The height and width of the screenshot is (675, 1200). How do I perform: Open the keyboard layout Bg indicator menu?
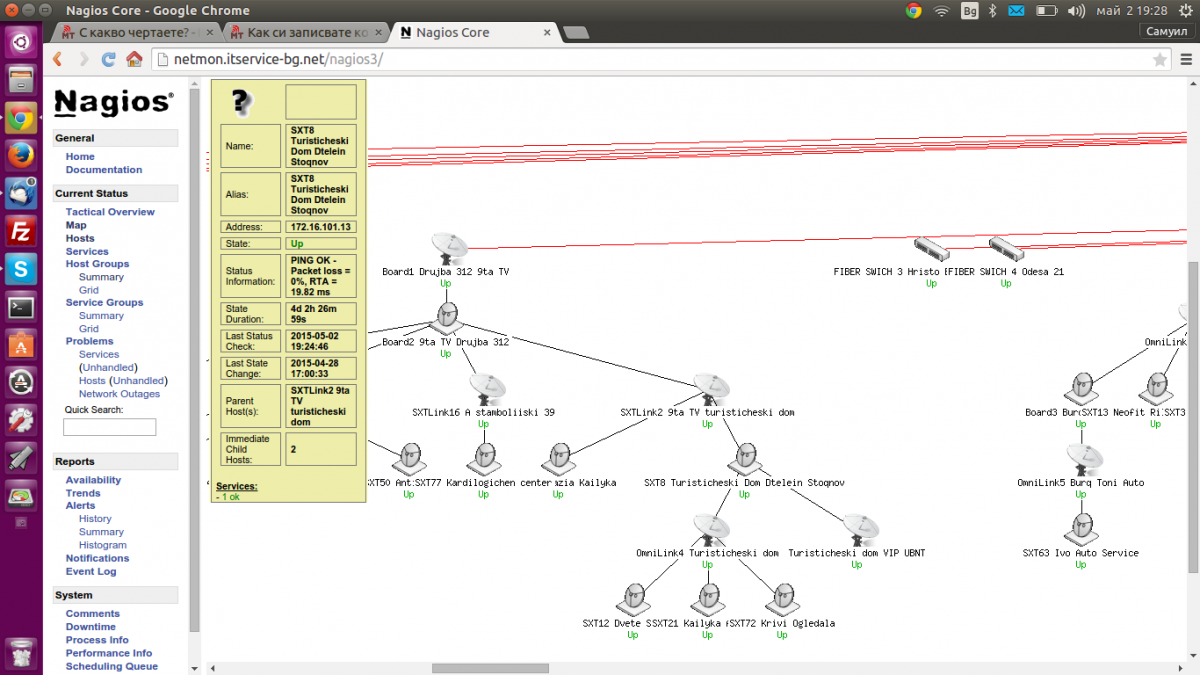tap(969, 10)
